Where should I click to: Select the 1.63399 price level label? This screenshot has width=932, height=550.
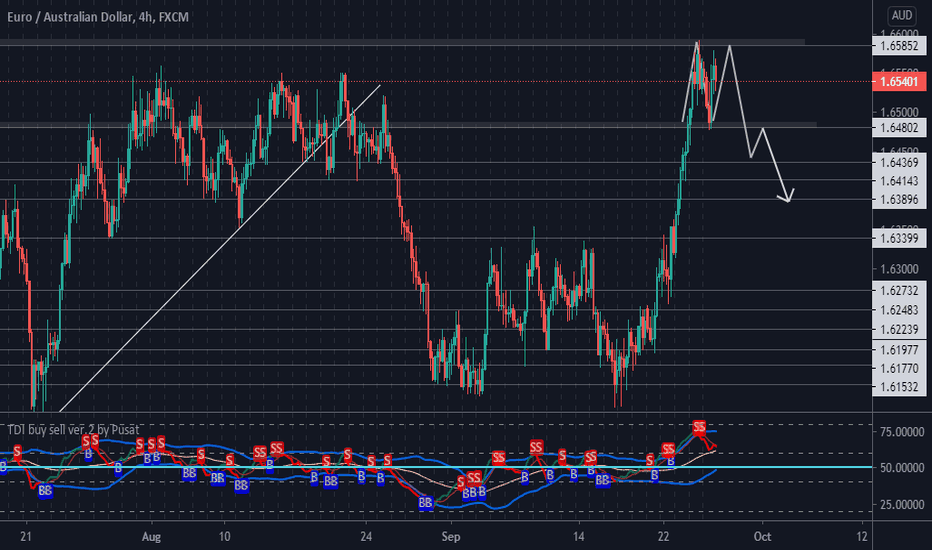(x=899, y=238)
